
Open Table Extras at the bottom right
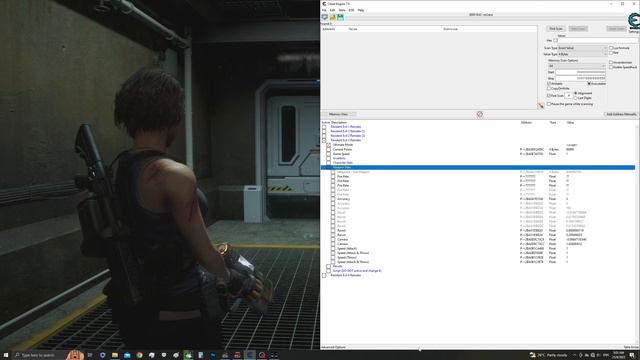(631, 347)
